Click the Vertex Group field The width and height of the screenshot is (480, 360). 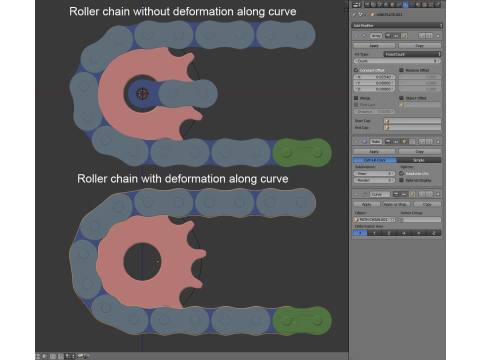(420, 220)
